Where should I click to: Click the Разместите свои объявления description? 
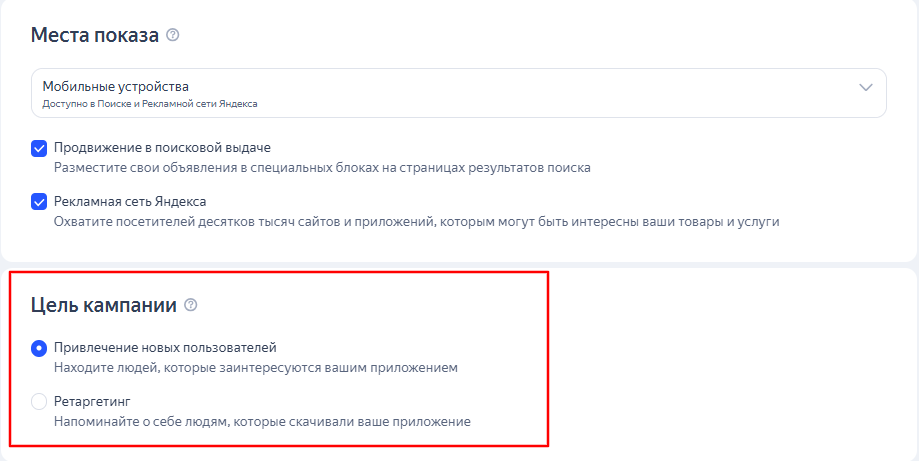point(321,168)
